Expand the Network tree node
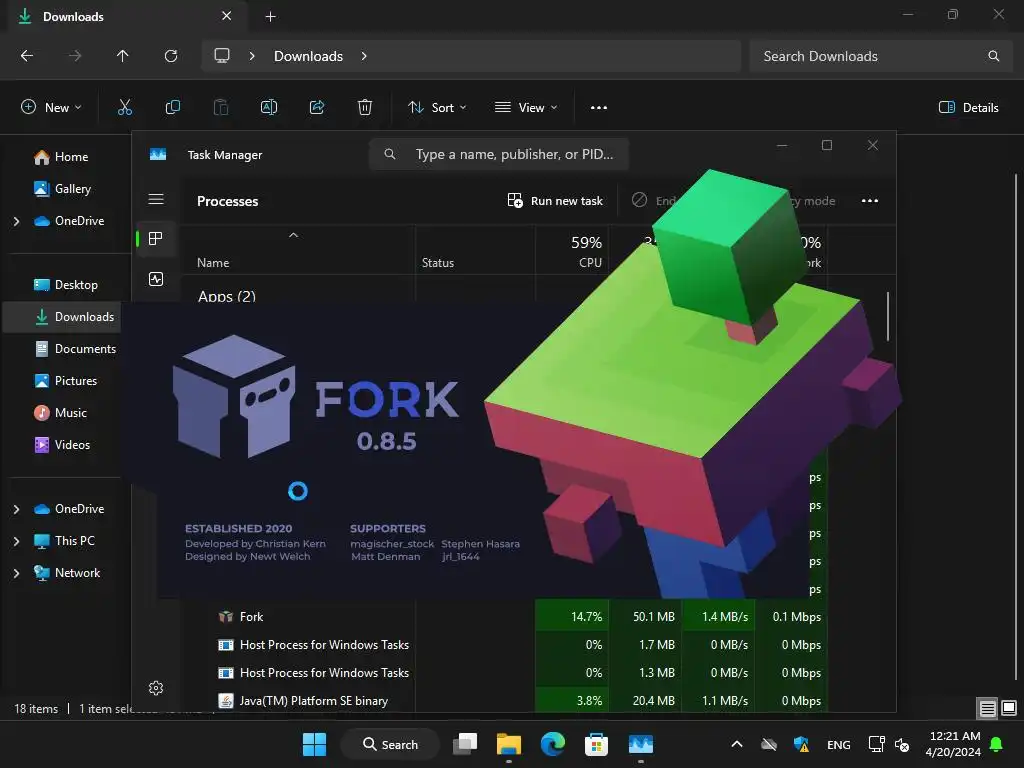Viewport: 1024px width, 768px height. (16, 573)
